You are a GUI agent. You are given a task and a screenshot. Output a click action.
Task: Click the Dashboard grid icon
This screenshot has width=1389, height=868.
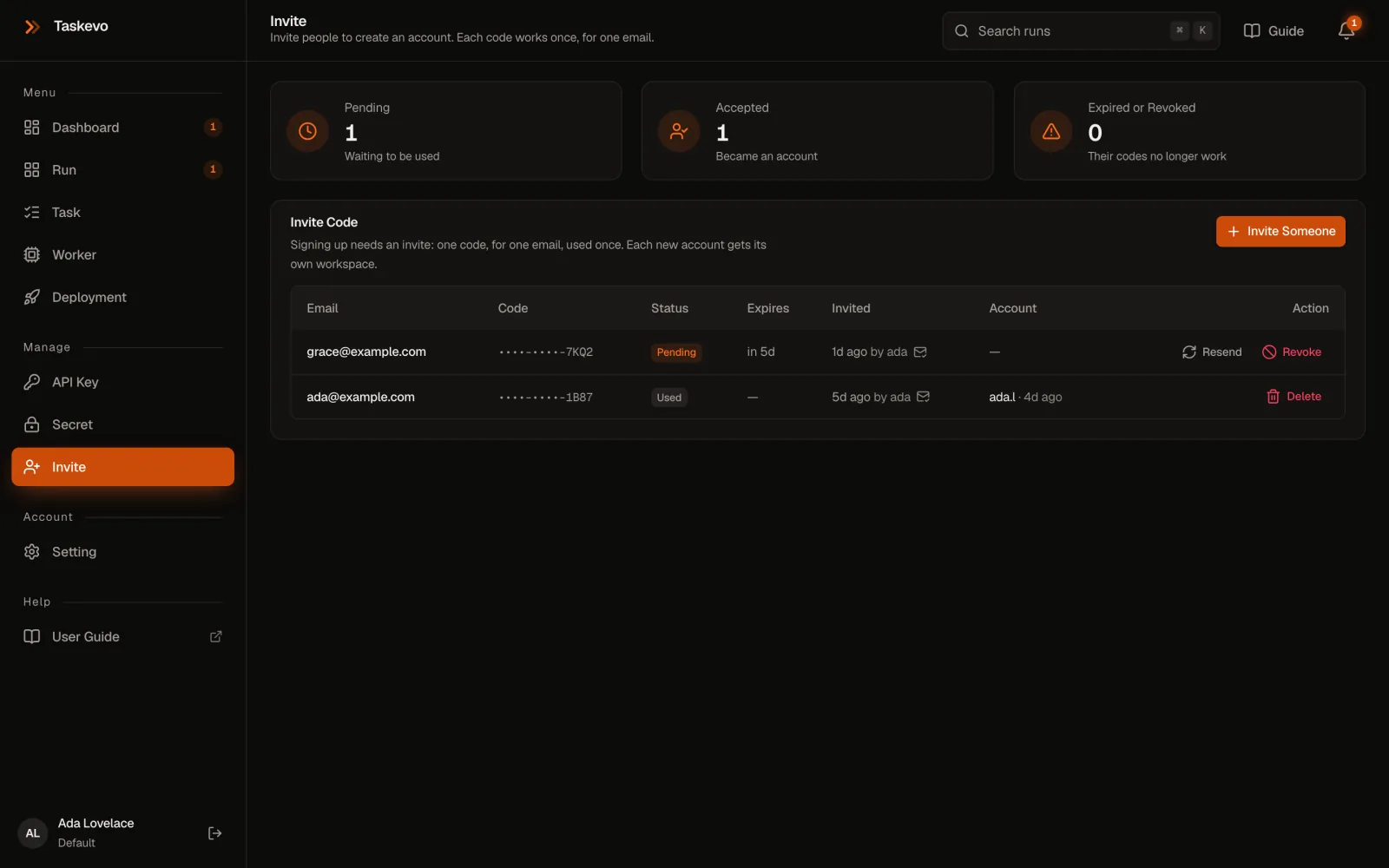point(32,128)
